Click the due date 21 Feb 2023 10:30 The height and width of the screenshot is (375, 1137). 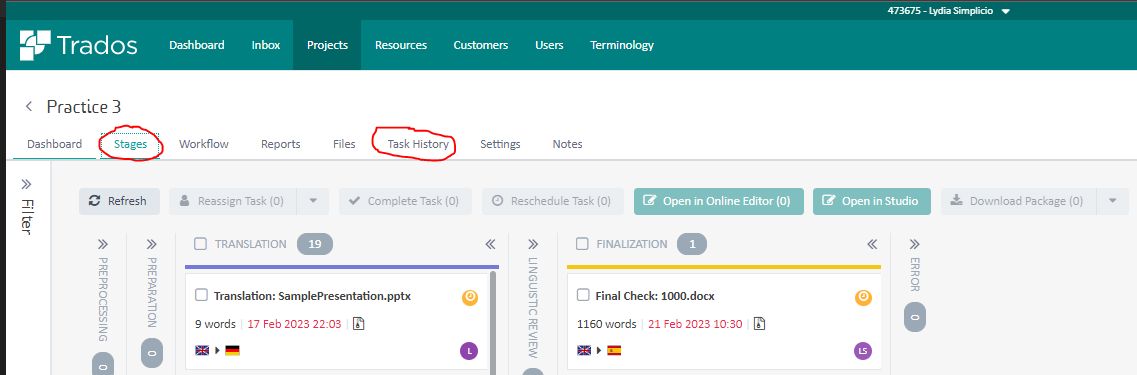pos(695,324)
